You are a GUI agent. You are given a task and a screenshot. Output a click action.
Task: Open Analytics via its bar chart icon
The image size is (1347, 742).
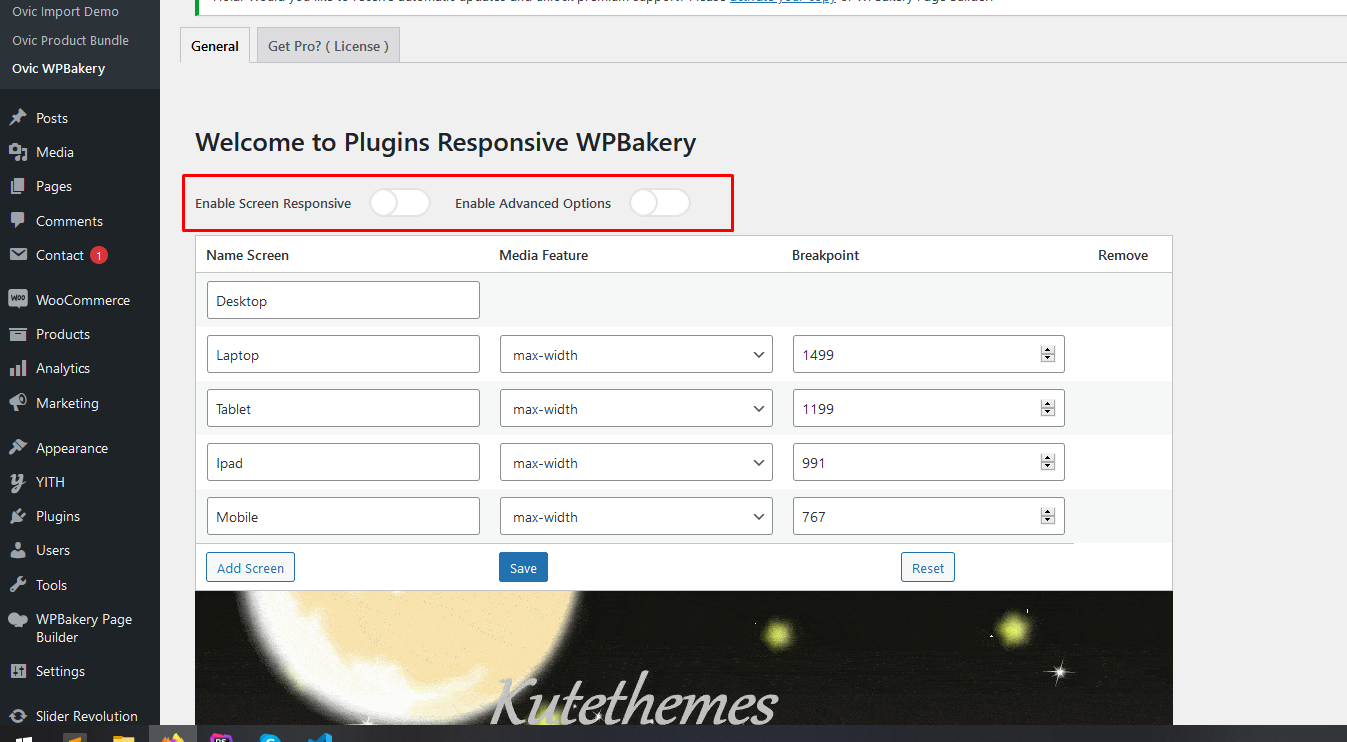tap(18, 368)
